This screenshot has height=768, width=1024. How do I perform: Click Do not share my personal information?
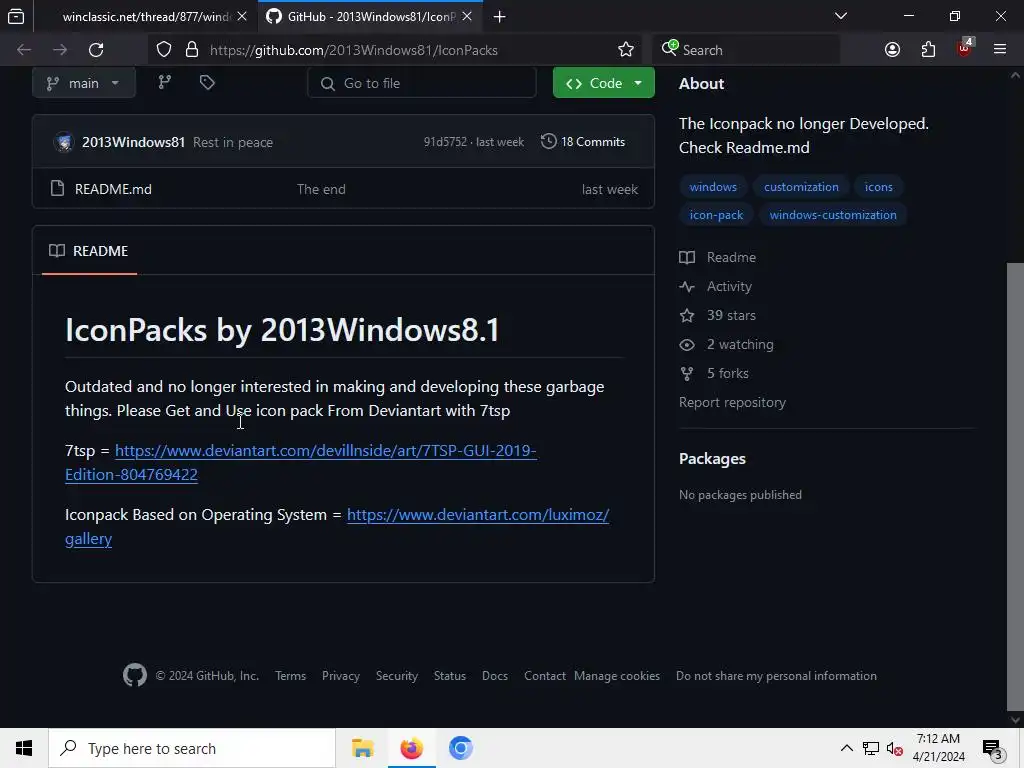[x=776, y=676]
